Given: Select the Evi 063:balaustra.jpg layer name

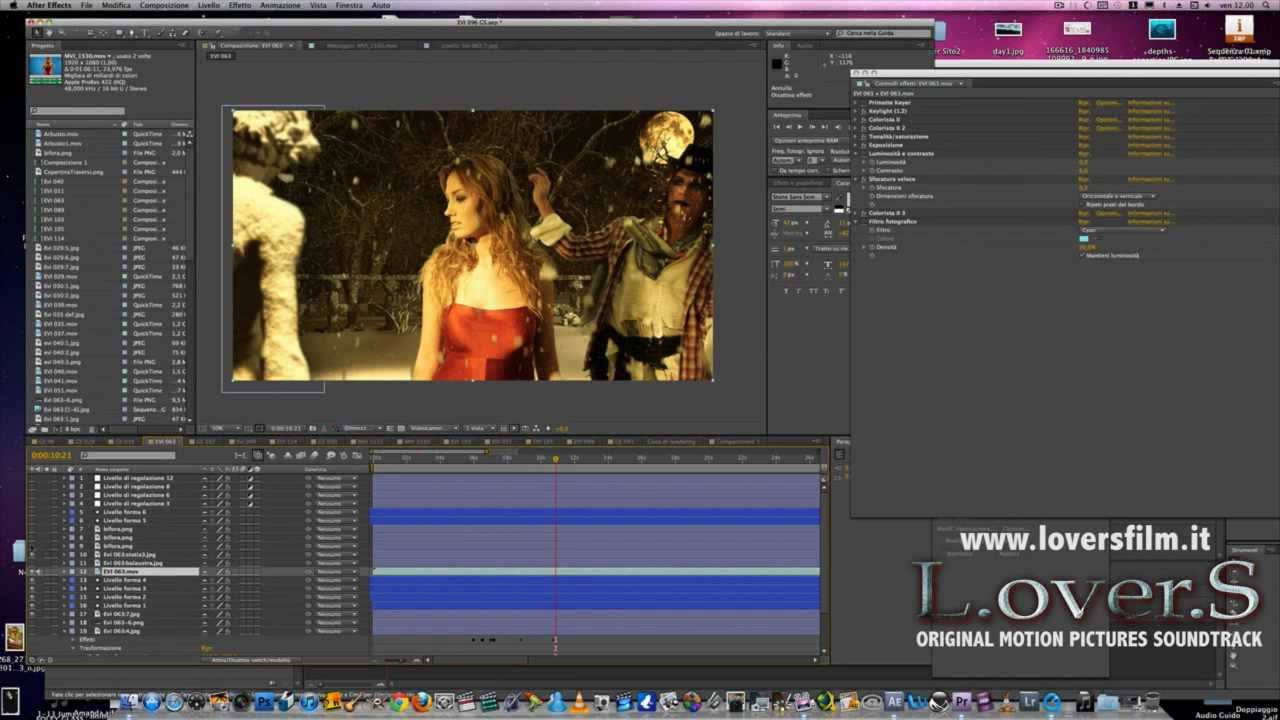Looking at the screenshot, I should tap(132, 563).
